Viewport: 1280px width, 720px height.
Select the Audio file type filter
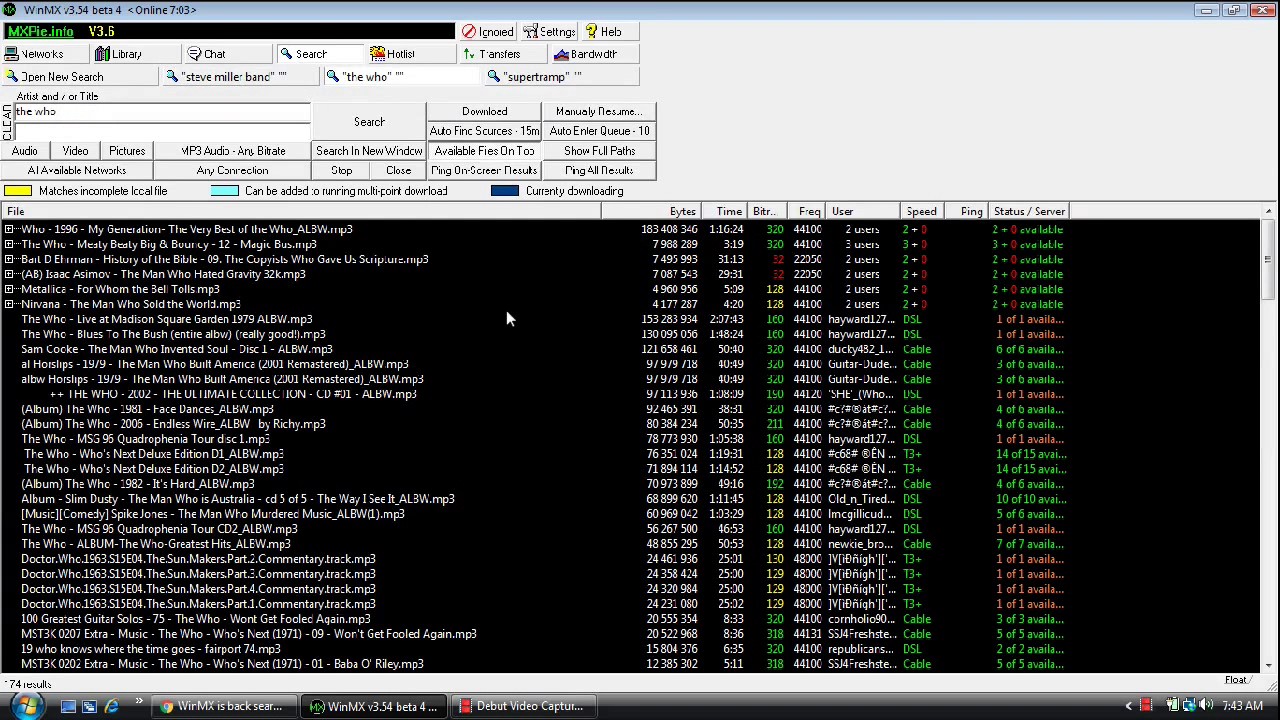pyautogui.click(x=25, y=151)
